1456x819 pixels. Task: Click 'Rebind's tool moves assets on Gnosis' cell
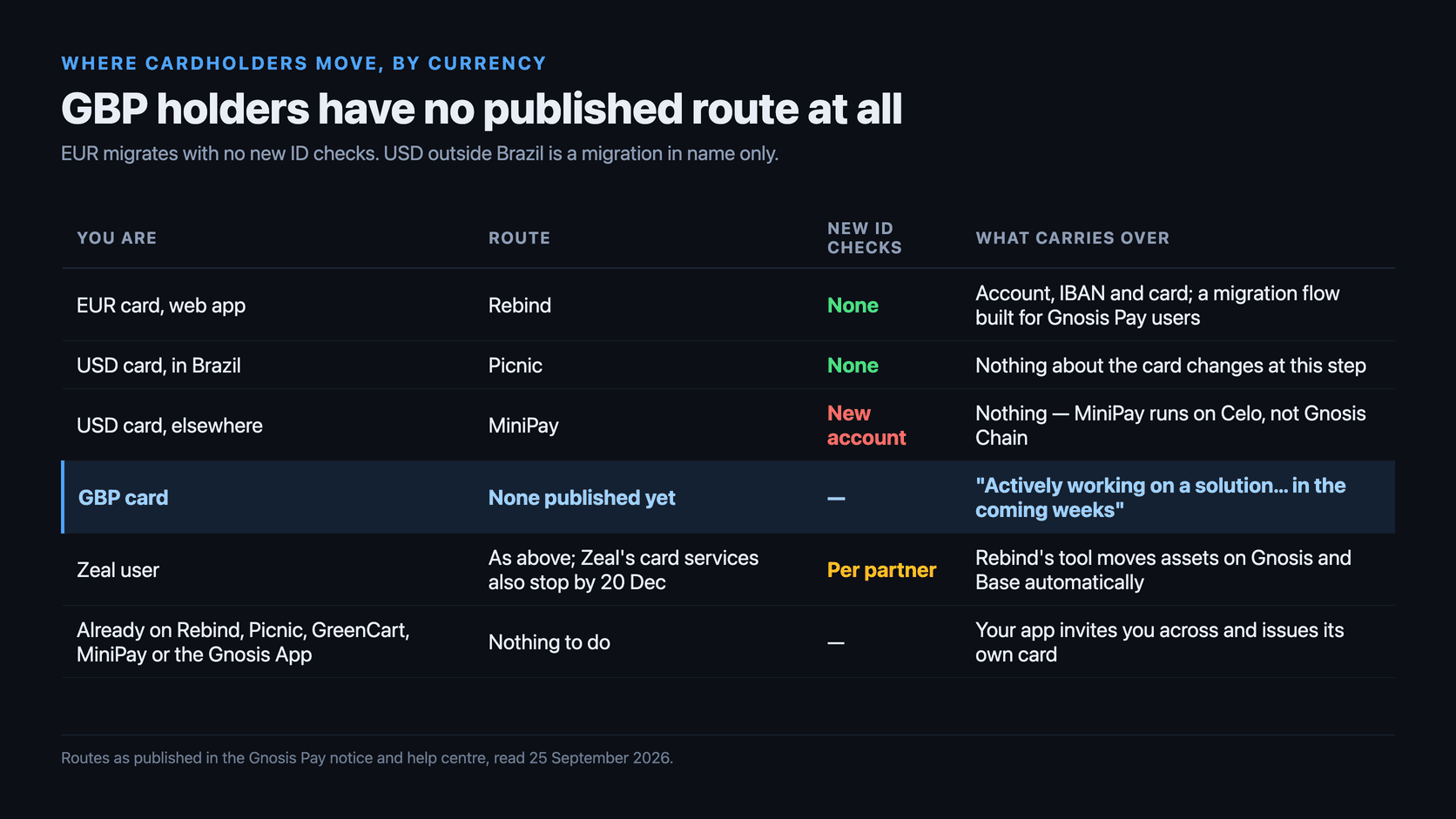tap(1163, 570)
